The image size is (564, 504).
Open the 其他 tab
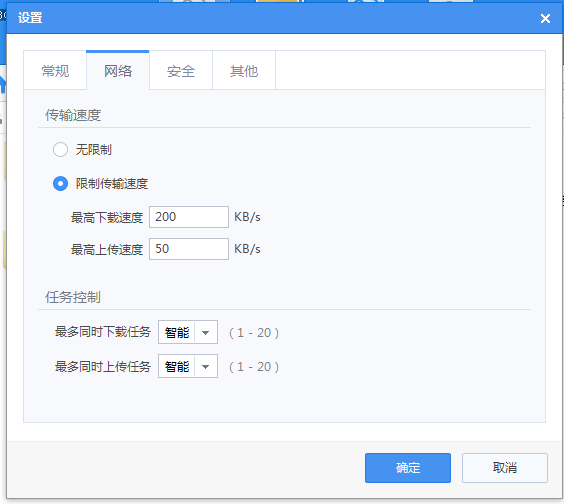click(x=244, y=71)
